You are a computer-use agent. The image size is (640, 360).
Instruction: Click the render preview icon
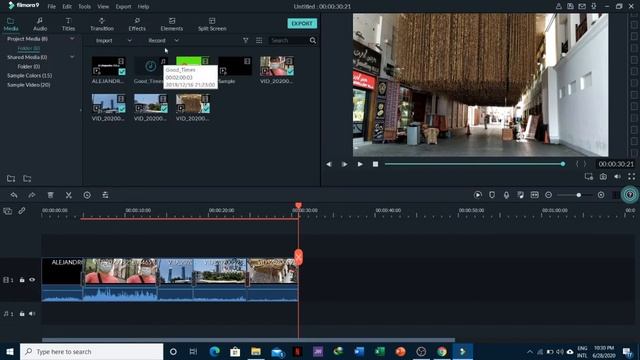click(478, 195)
